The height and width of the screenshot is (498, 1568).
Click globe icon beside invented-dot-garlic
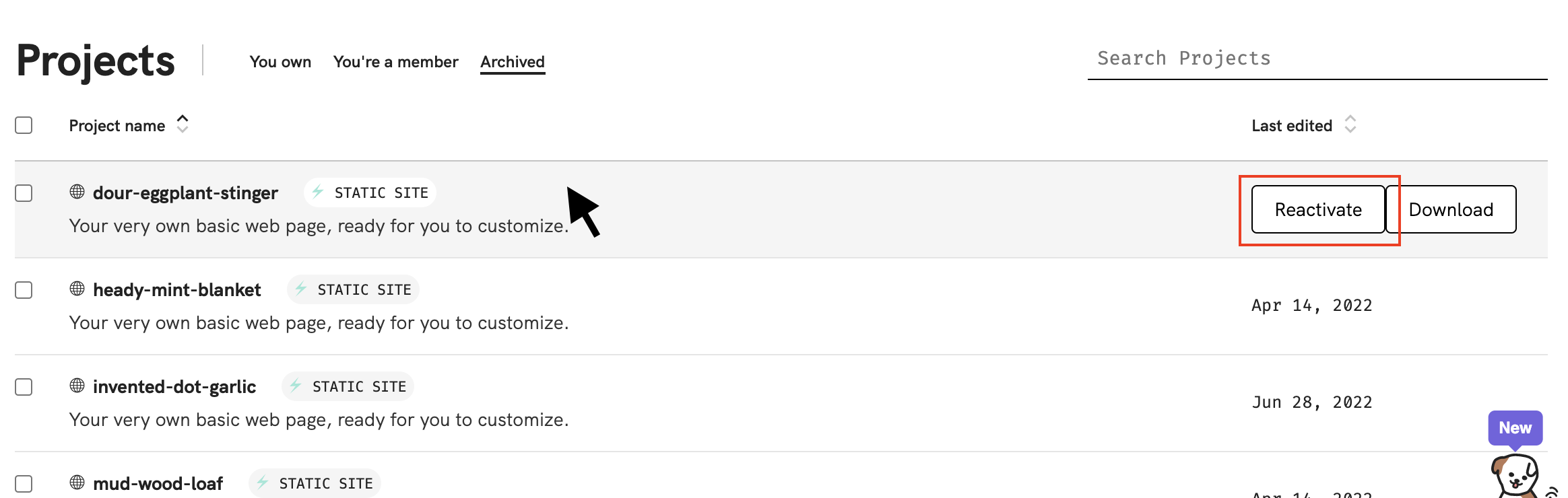(x=77, y=386)
